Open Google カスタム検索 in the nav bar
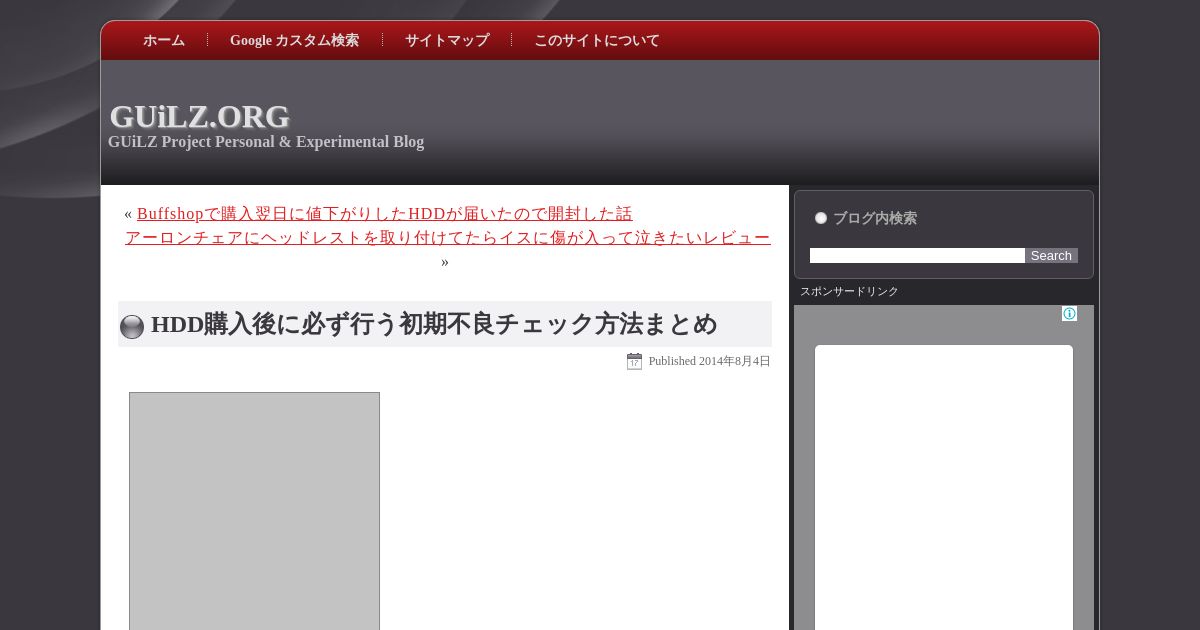Image resolution: width=1200 pixels, height=630 pixels. [x=294, y=41]
